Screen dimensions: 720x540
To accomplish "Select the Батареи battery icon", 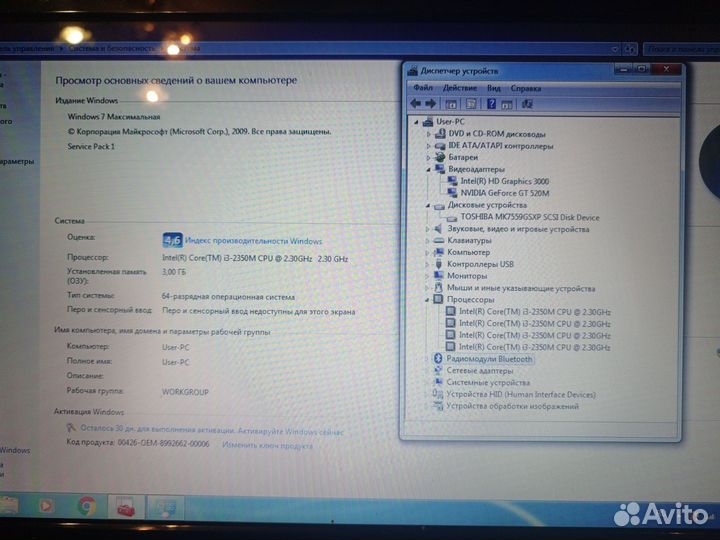I will coord(440,157).
